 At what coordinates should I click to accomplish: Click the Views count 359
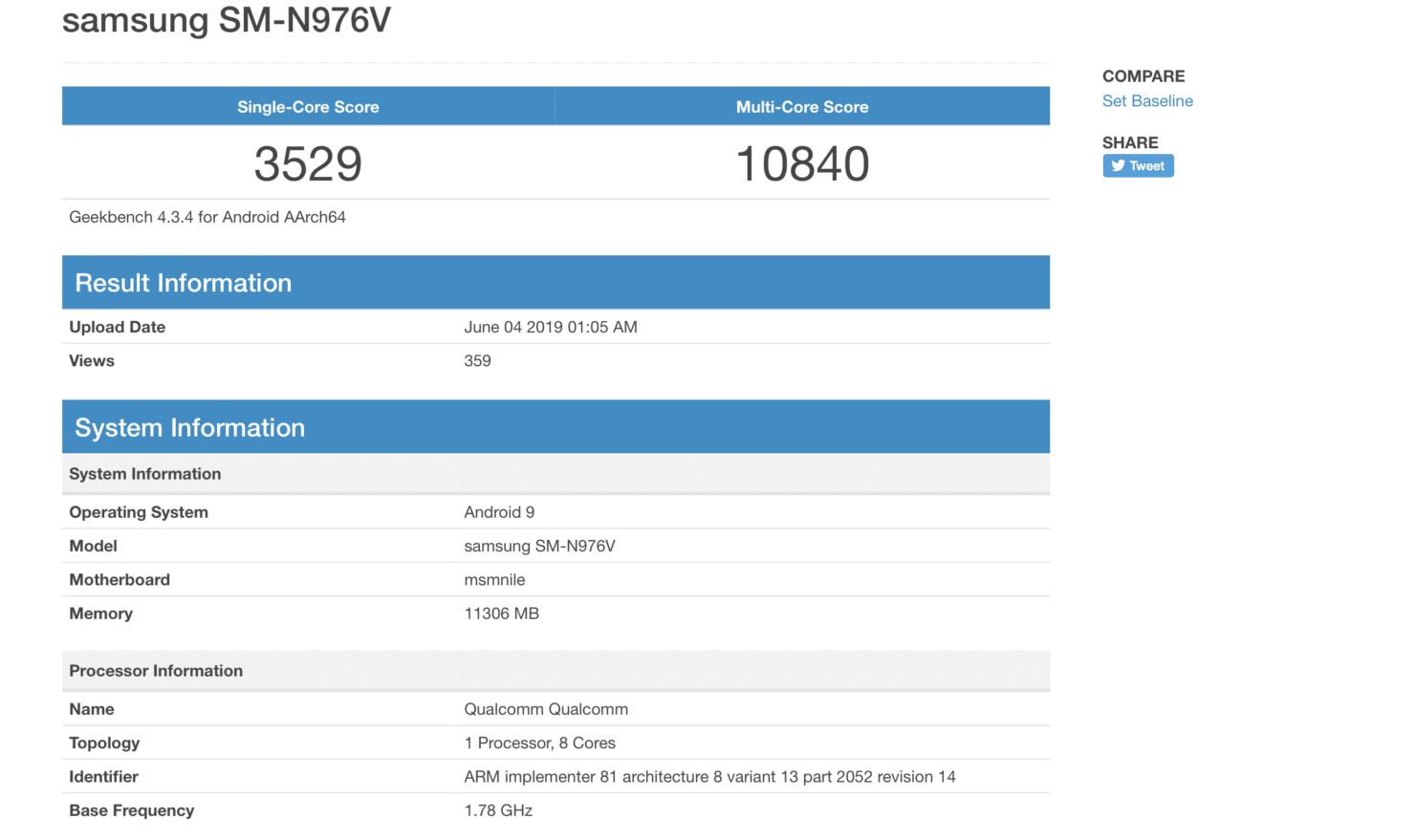[477, 360]
